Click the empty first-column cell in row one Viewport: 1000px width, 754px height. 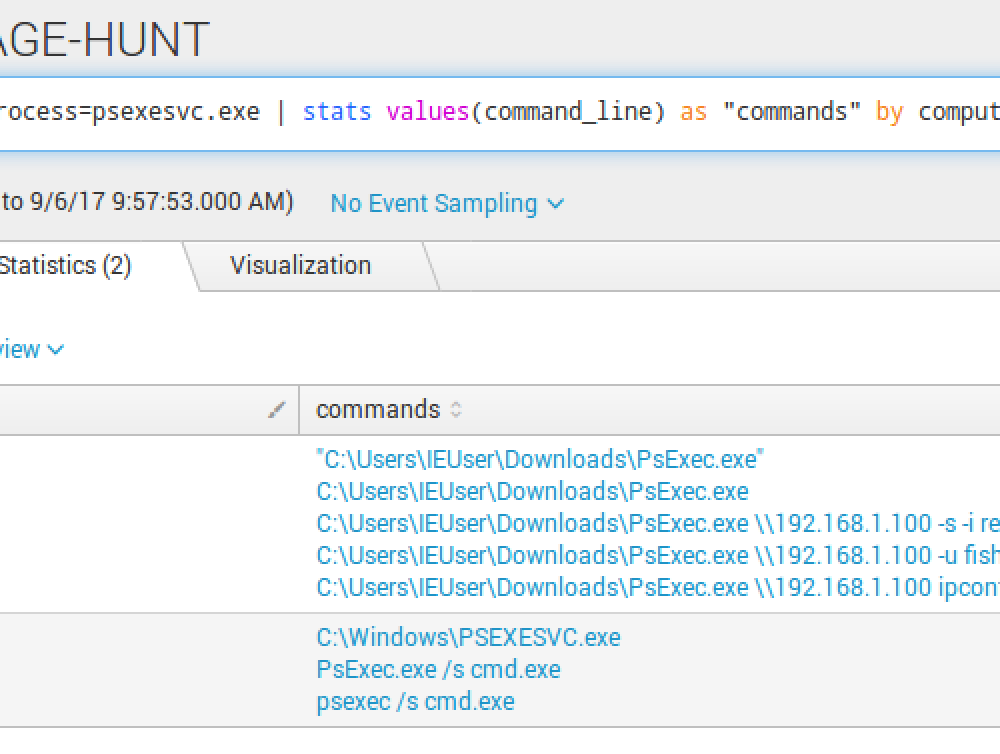[x=148, y=524]
